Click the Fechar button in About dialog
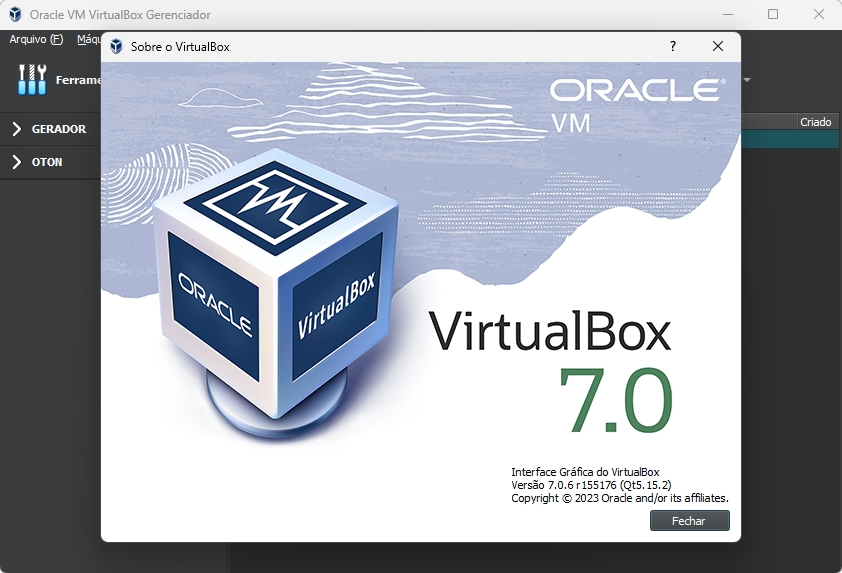The image size is (842, 573). 689,520
